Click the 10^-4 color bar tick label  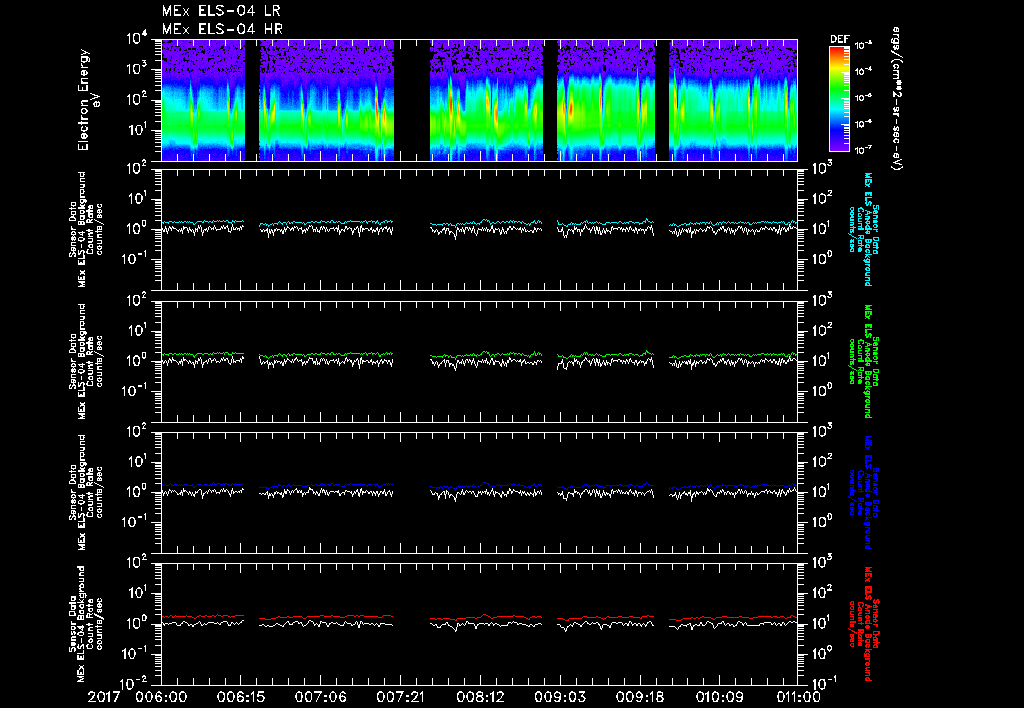[864, 71]
